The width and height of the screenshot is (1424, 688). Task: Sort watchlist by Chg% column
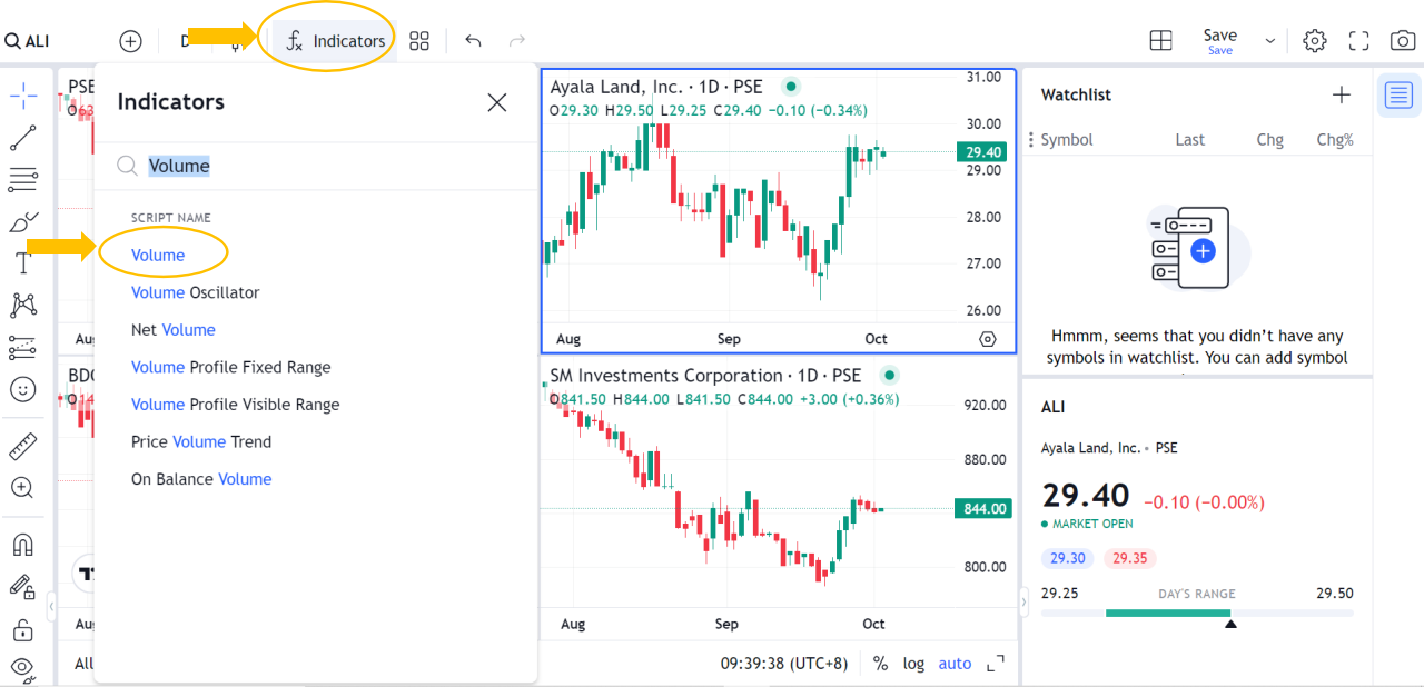point(1335,140)
